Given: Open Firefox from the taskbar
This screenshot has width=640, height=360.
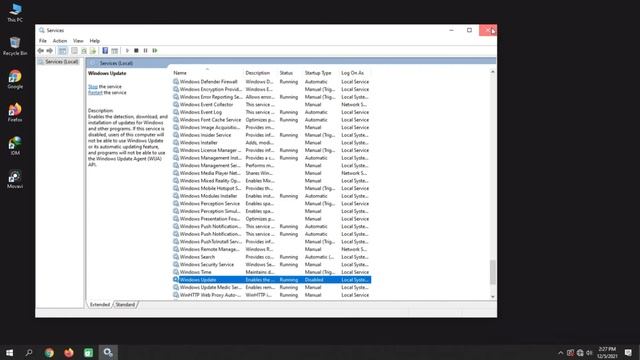Looking at the screenshot, I should pos(69,352).
